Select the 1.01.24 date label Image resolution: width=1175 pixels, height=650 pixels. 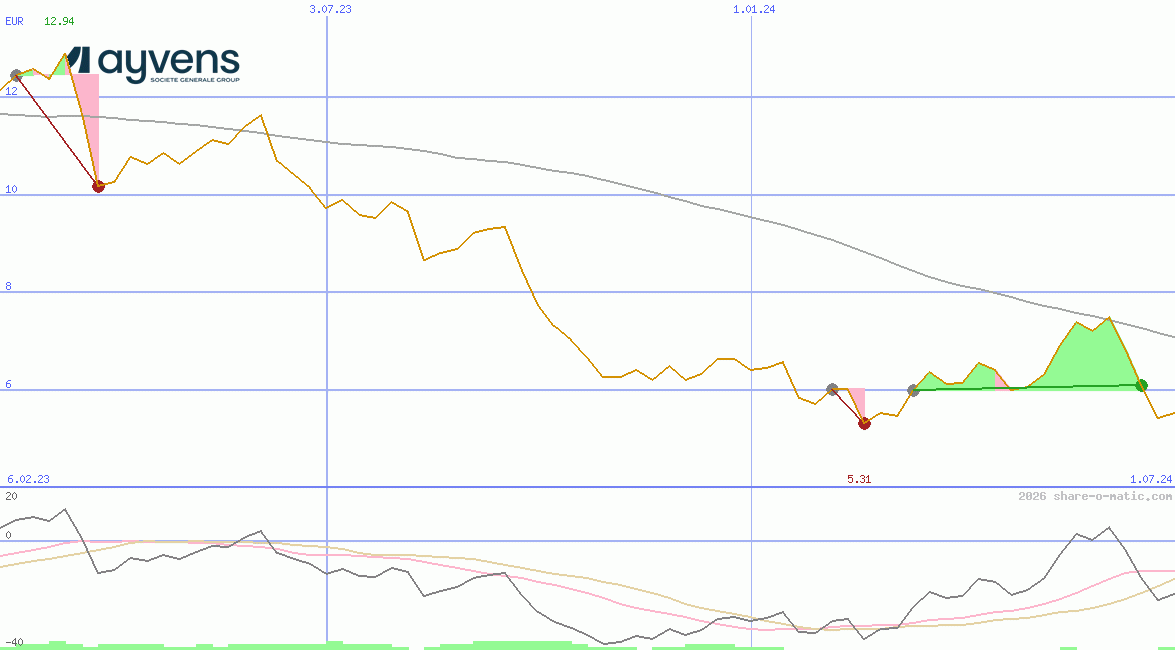coord(754,9)
